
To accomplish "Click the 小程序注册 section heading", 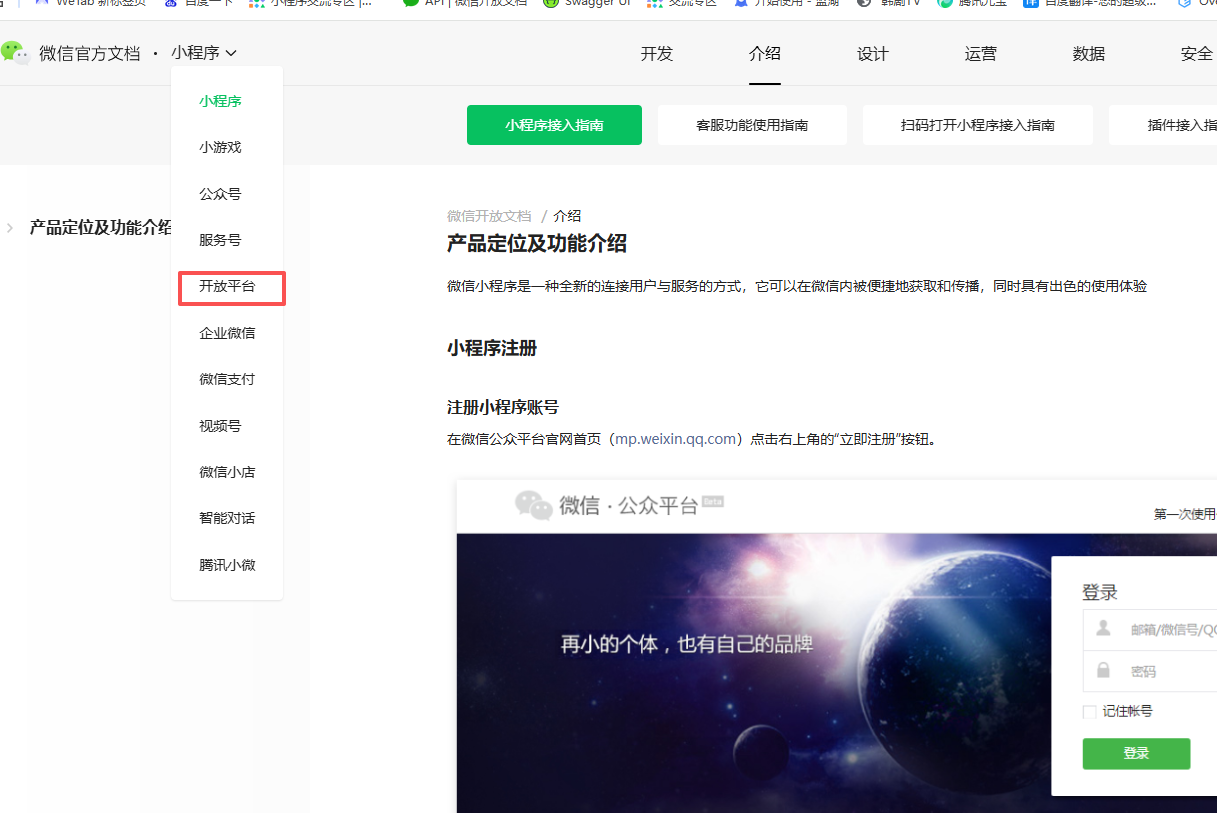I will click(492, 348).
